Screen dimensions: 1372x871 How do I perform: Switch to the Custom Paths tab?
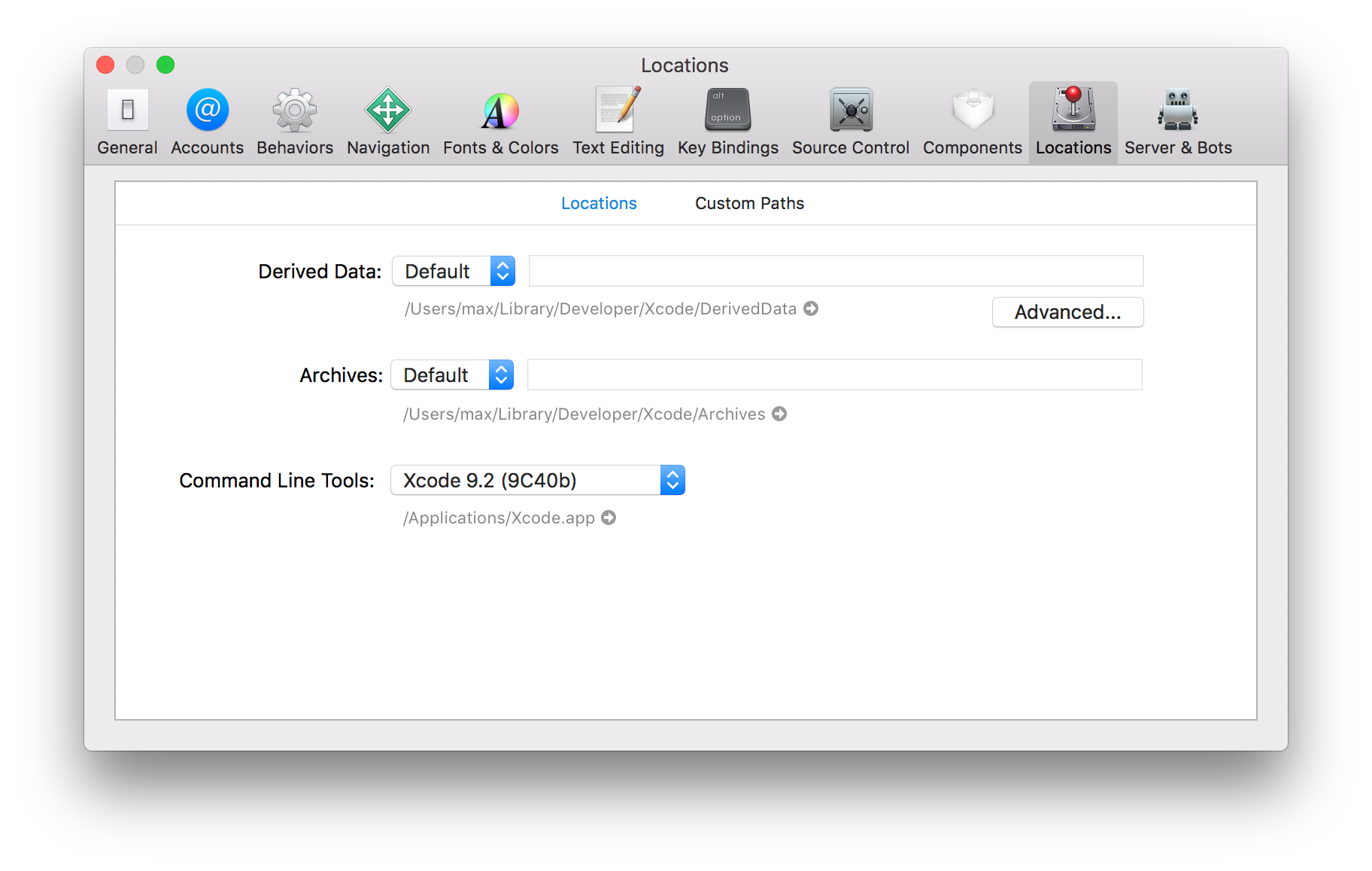[x=749, y=203]
